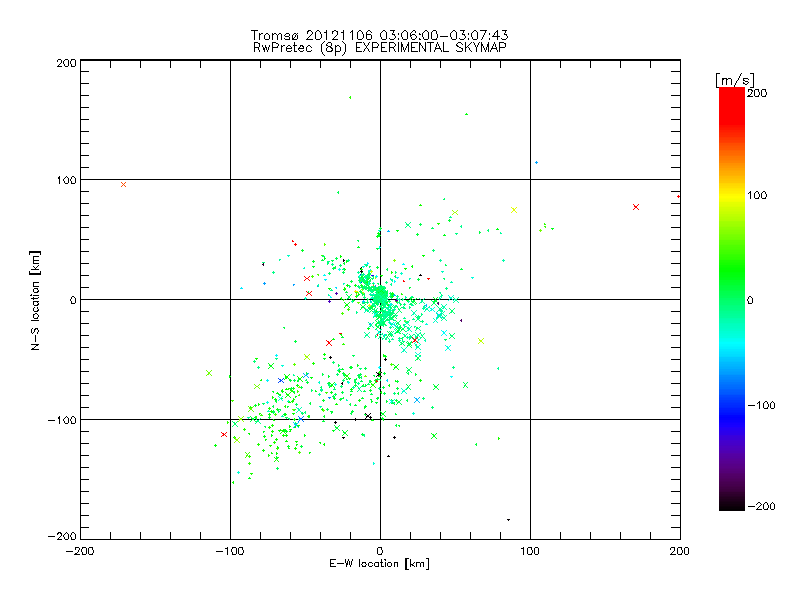Click the blue point above the 100 km line
This screenshot has height=600, width=800.
tap(536, 163)
